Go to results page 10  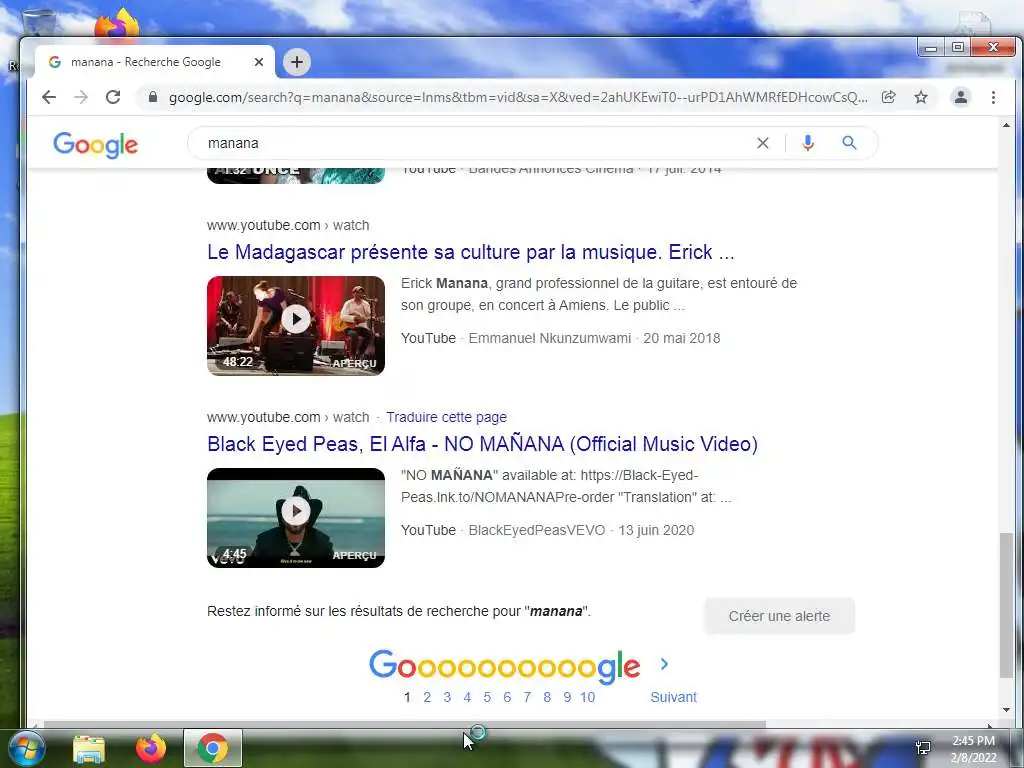point(588,697)
